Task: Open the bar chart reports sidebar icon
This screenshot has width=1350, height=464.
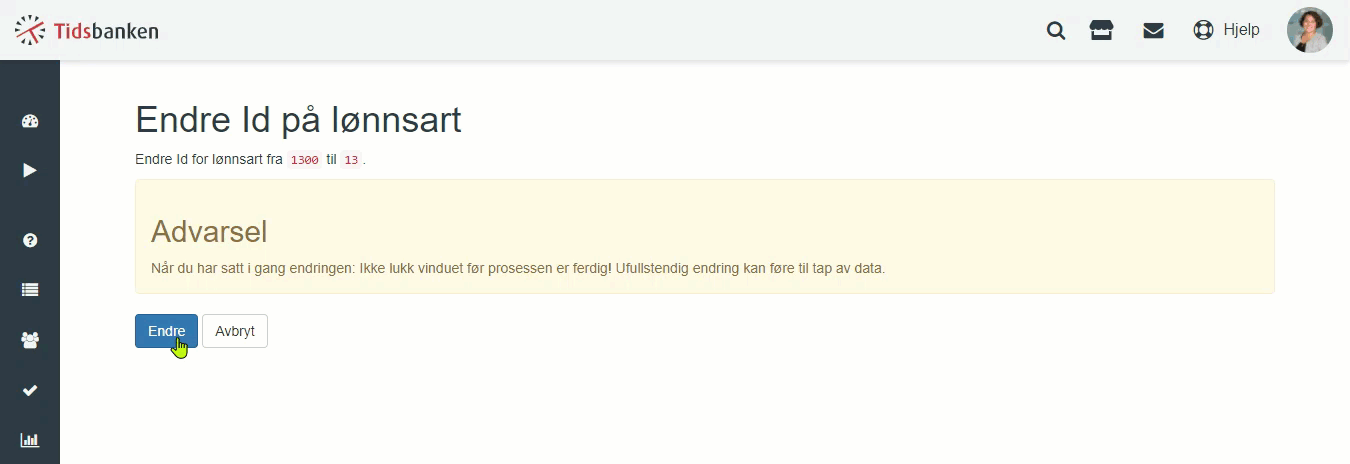Action: [30, 440]
